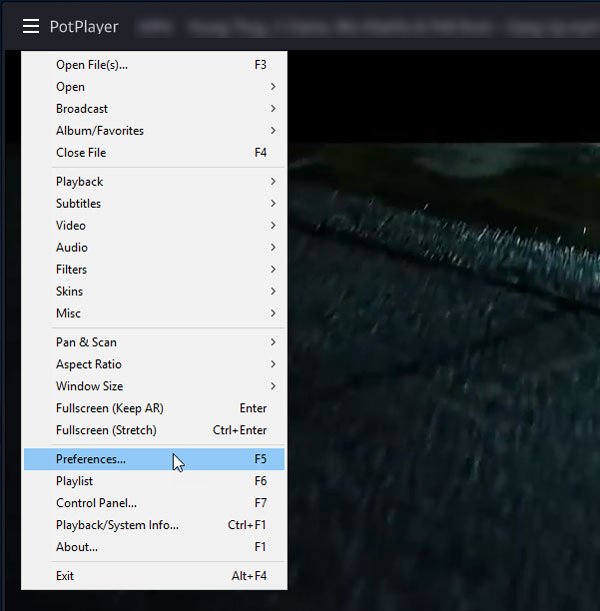600x611 pixels.
Task: Expand the Broadcast submenu
Action: (x=82, y=109)
